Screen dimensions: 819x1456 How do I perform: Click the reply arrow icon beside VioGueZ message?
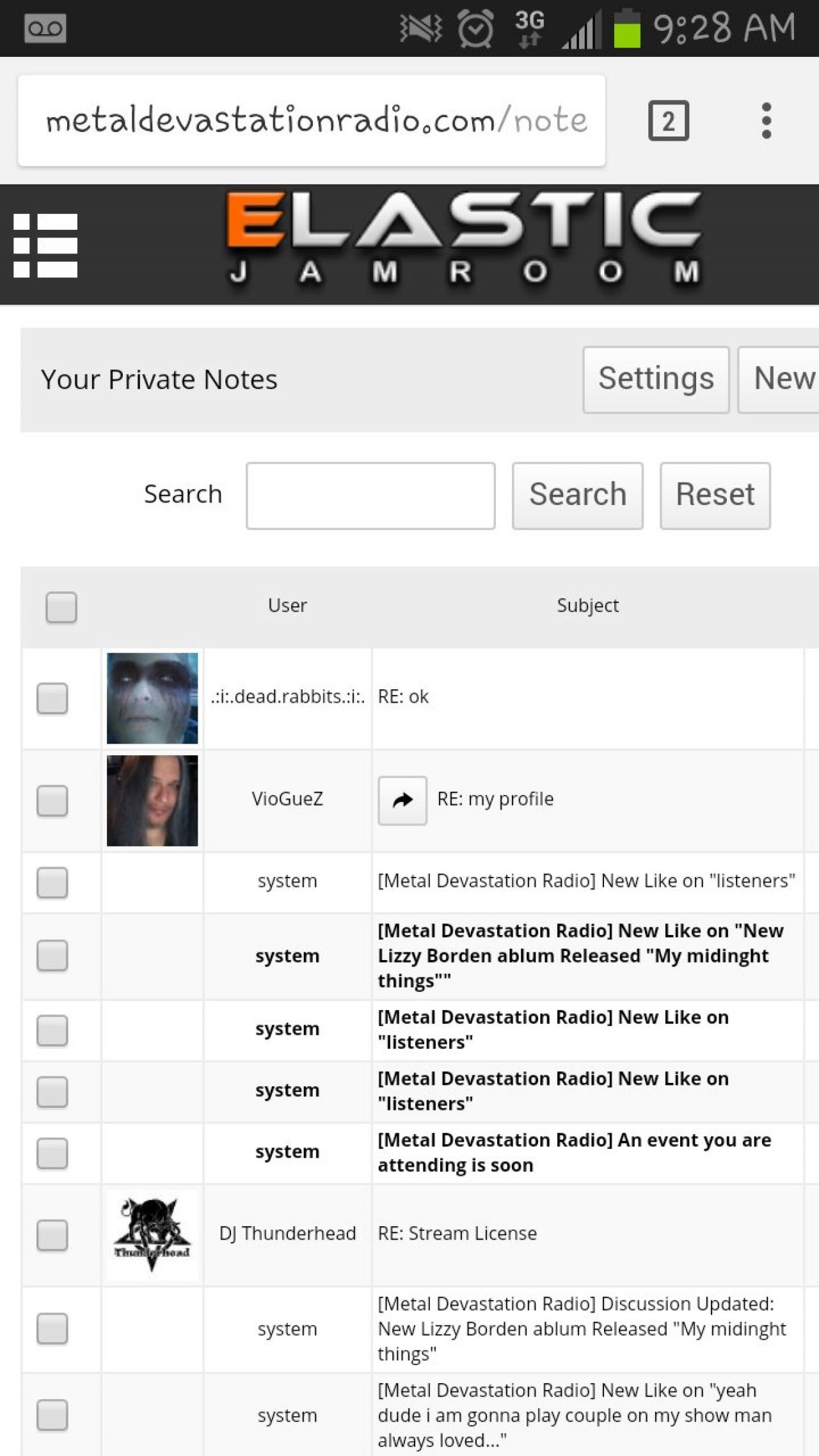(x=402, y=800)
